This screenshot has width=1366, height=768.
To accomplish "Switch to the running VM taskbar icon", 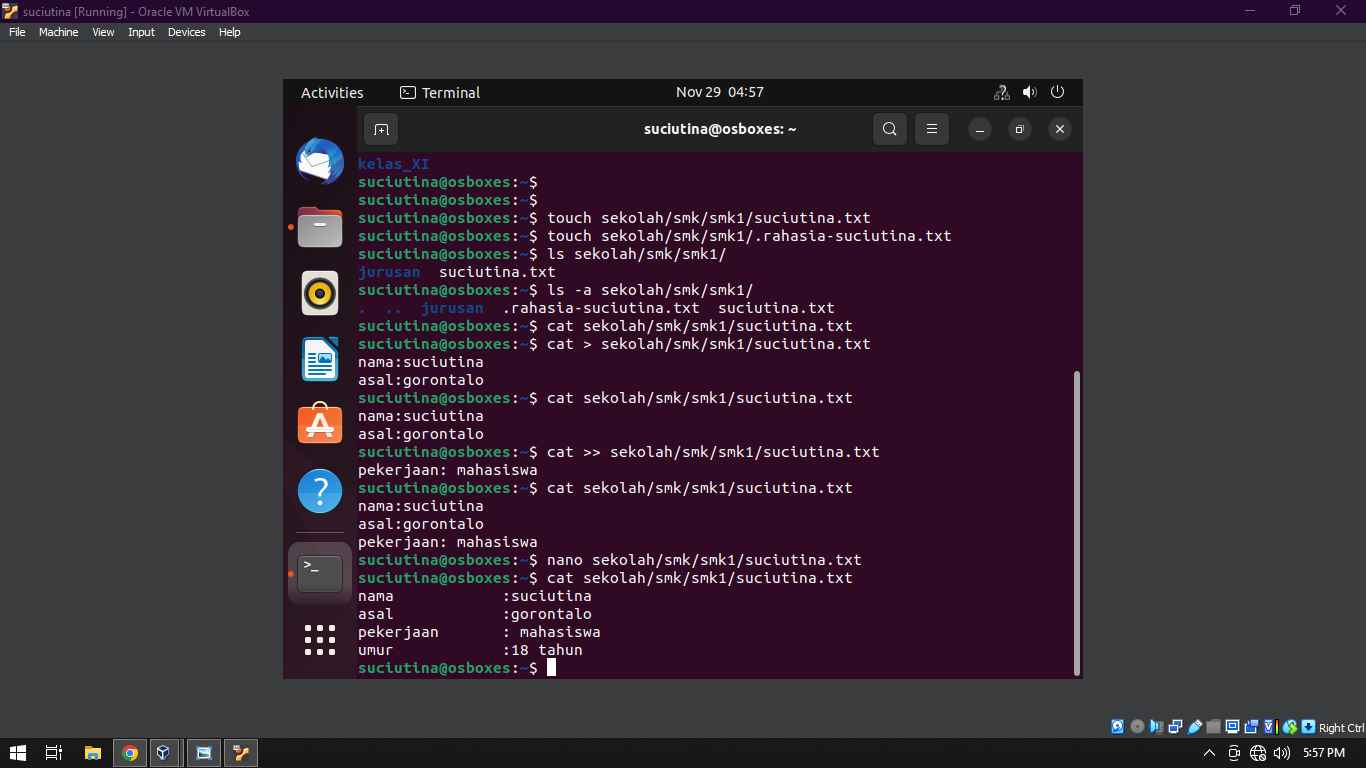I will pyautogui.click(x=240, y=753).
